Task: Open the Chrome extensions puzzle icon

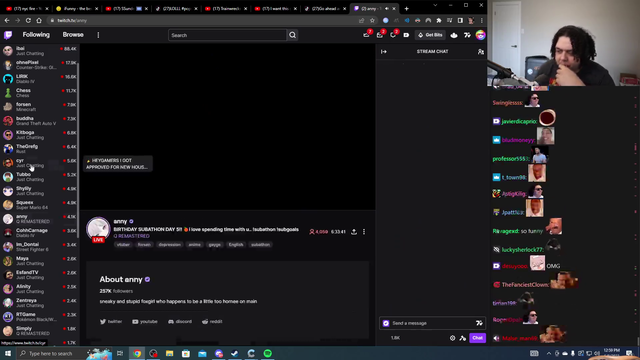Action: click(439, 20)
